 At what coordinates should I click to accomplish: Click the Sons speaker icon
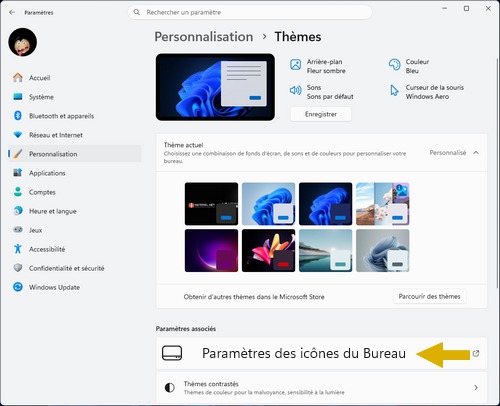[x=296, y=90]
